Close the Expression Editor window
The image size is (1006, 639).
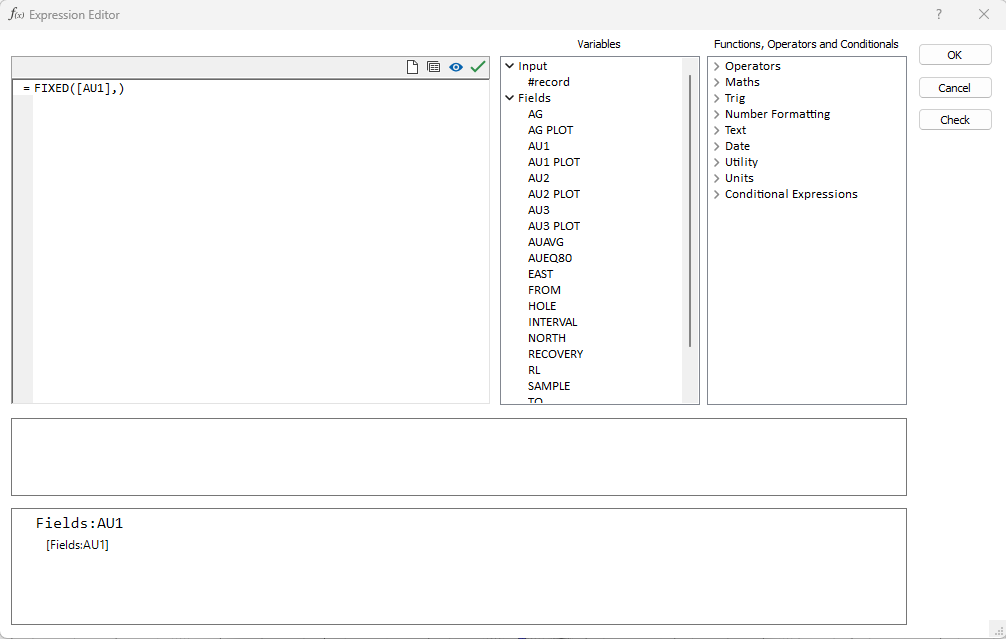click(983, 14)
